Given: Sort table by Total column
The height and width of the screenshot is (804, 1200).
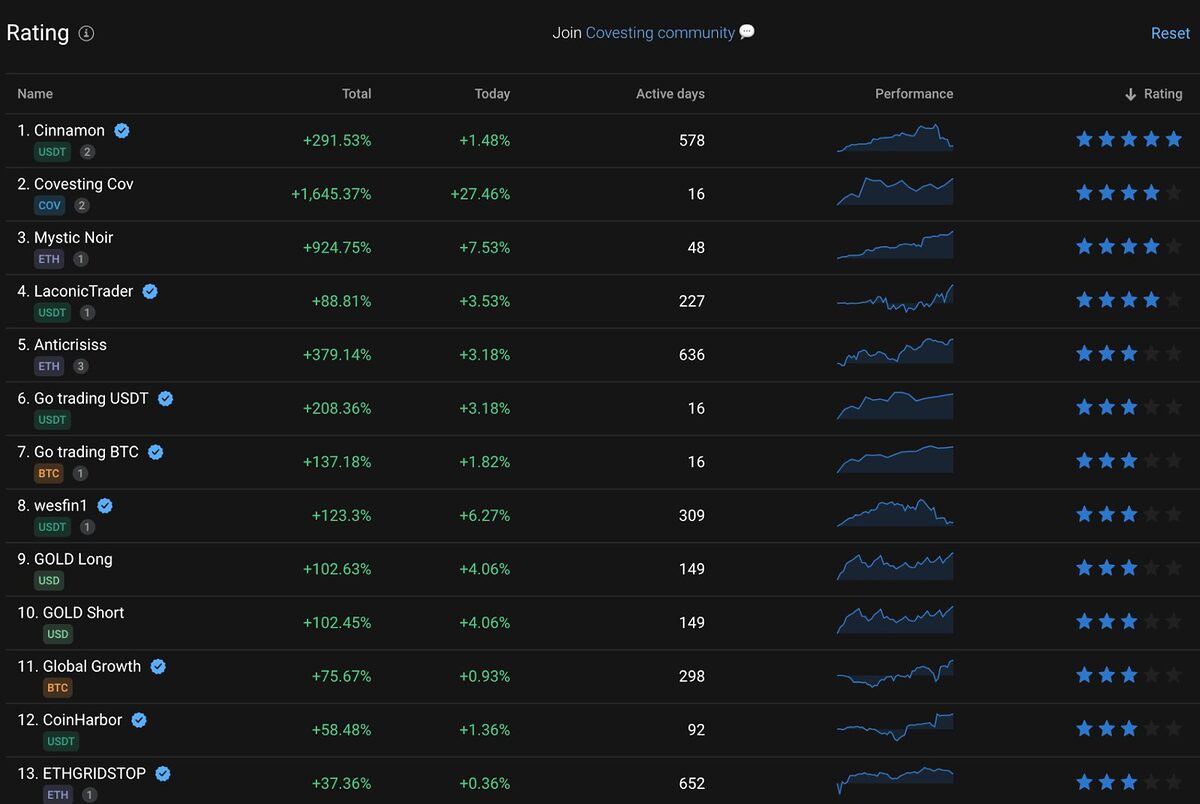Looking at the screenshot, I should (x=356, y=94).
